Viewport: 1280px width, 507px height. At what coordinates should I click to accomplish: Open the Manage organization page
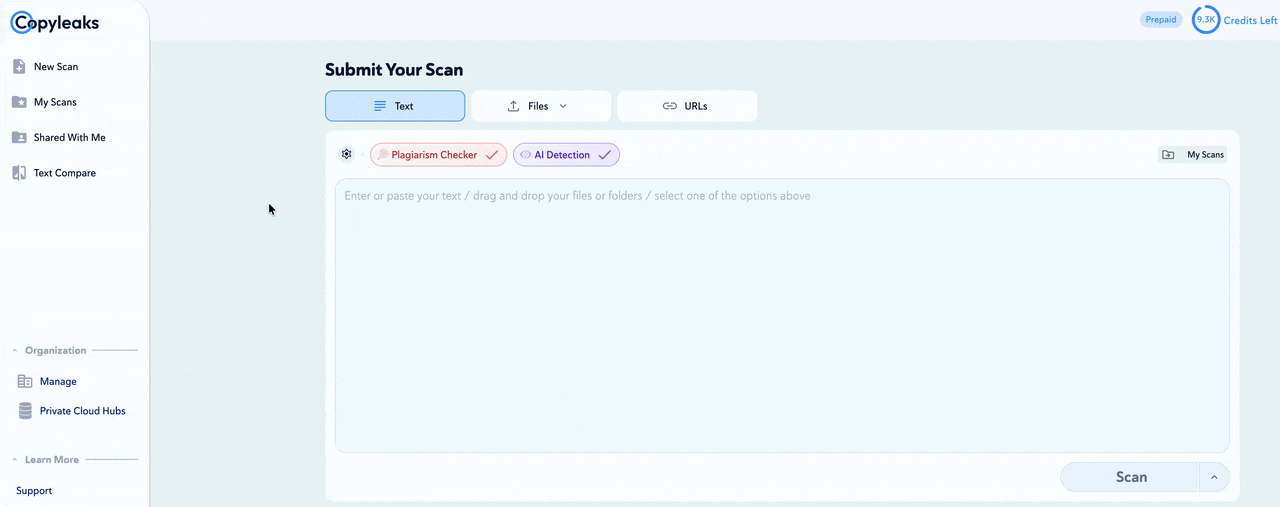pos(58,381)
